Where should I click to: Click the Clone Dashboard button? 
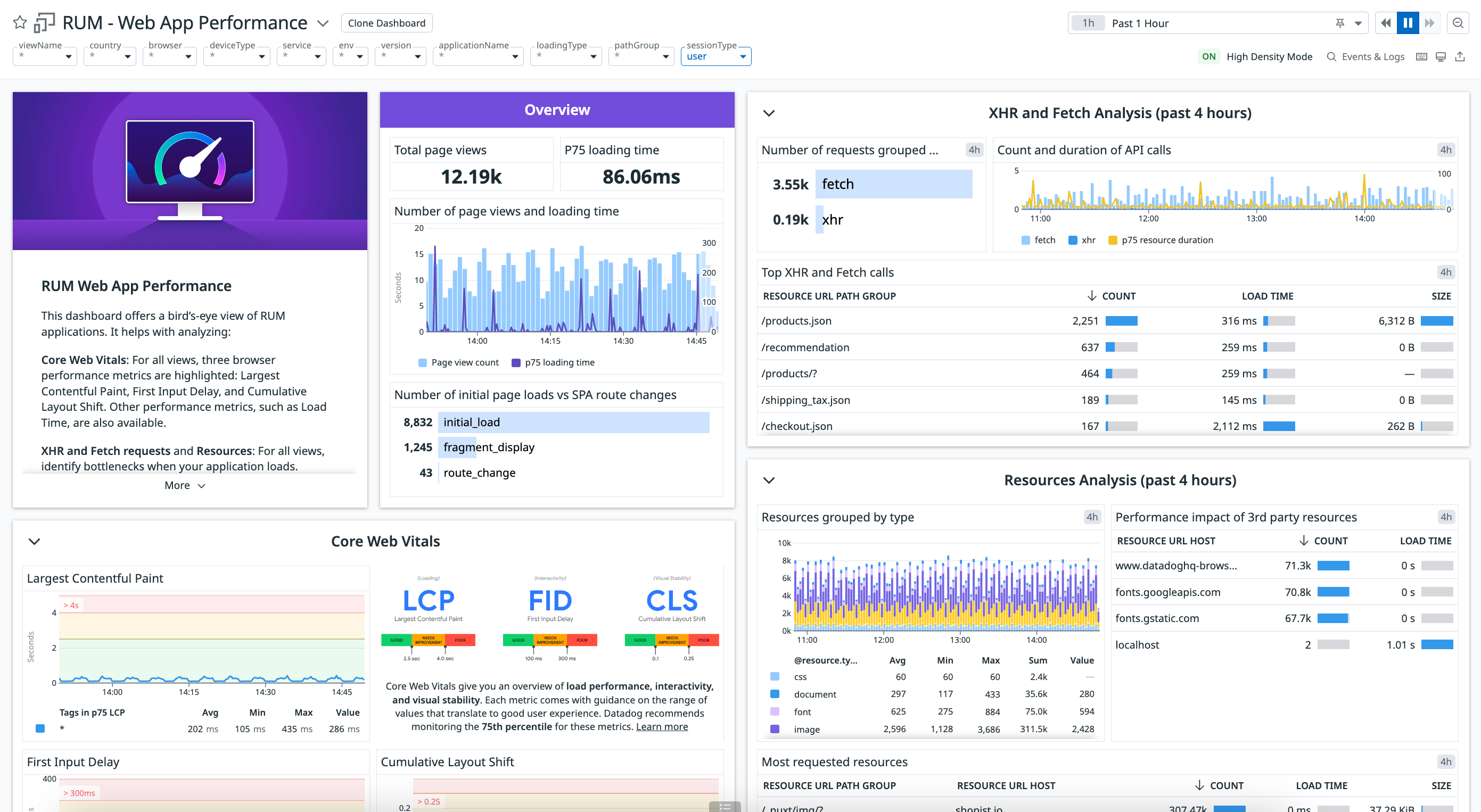coord(386,23)
